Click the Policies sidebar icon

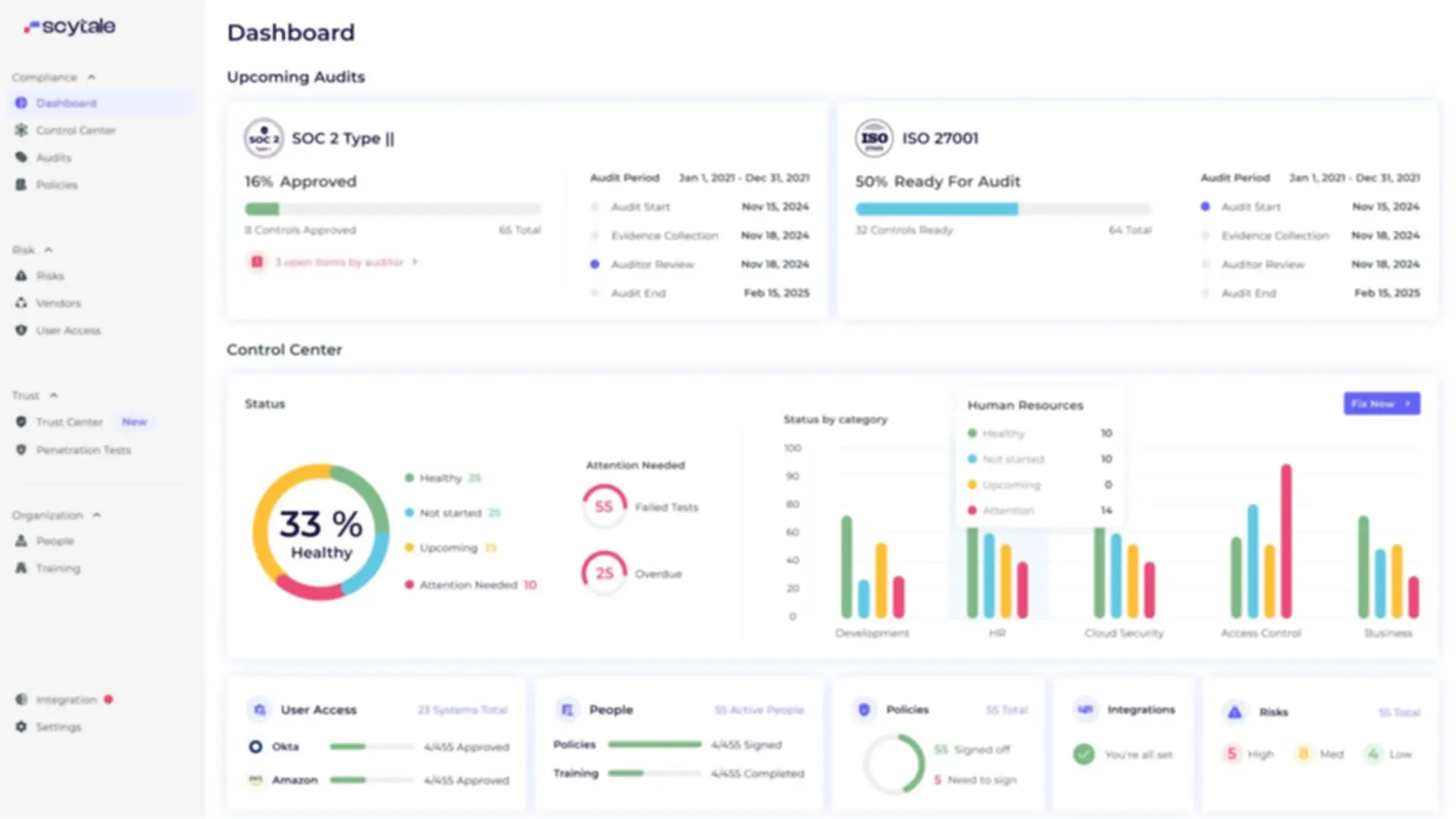coord(21,185)
